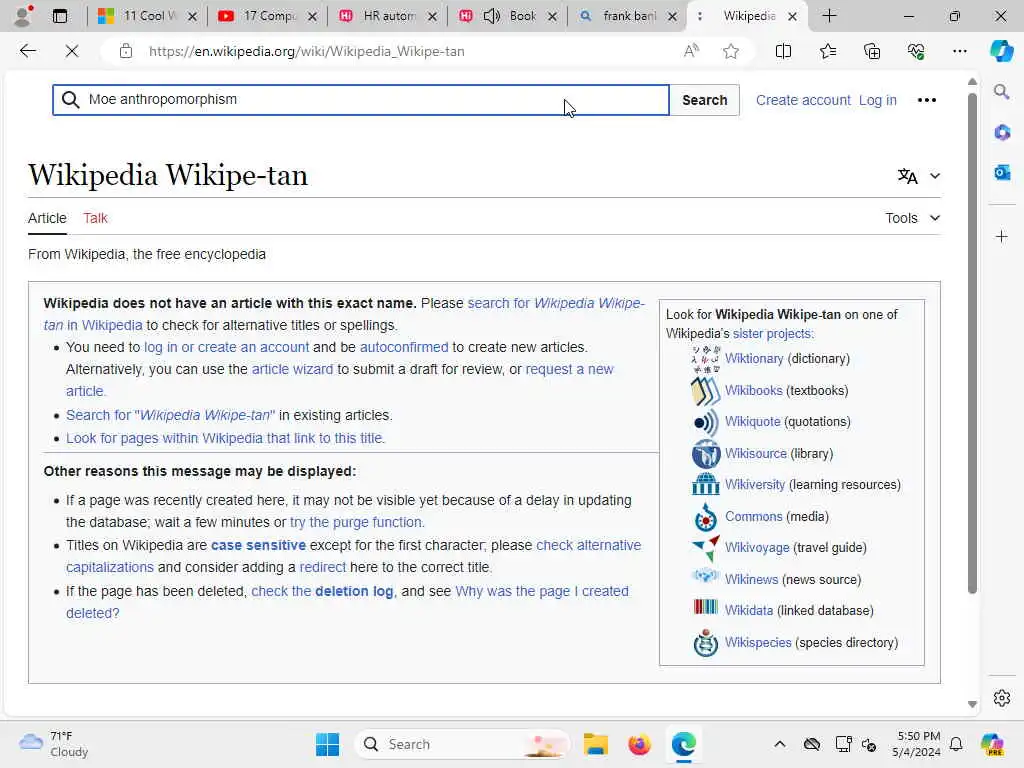Switch to the 11 Cool browser tab
This screenshot has height=768, width=1024.
coord(147,16)
